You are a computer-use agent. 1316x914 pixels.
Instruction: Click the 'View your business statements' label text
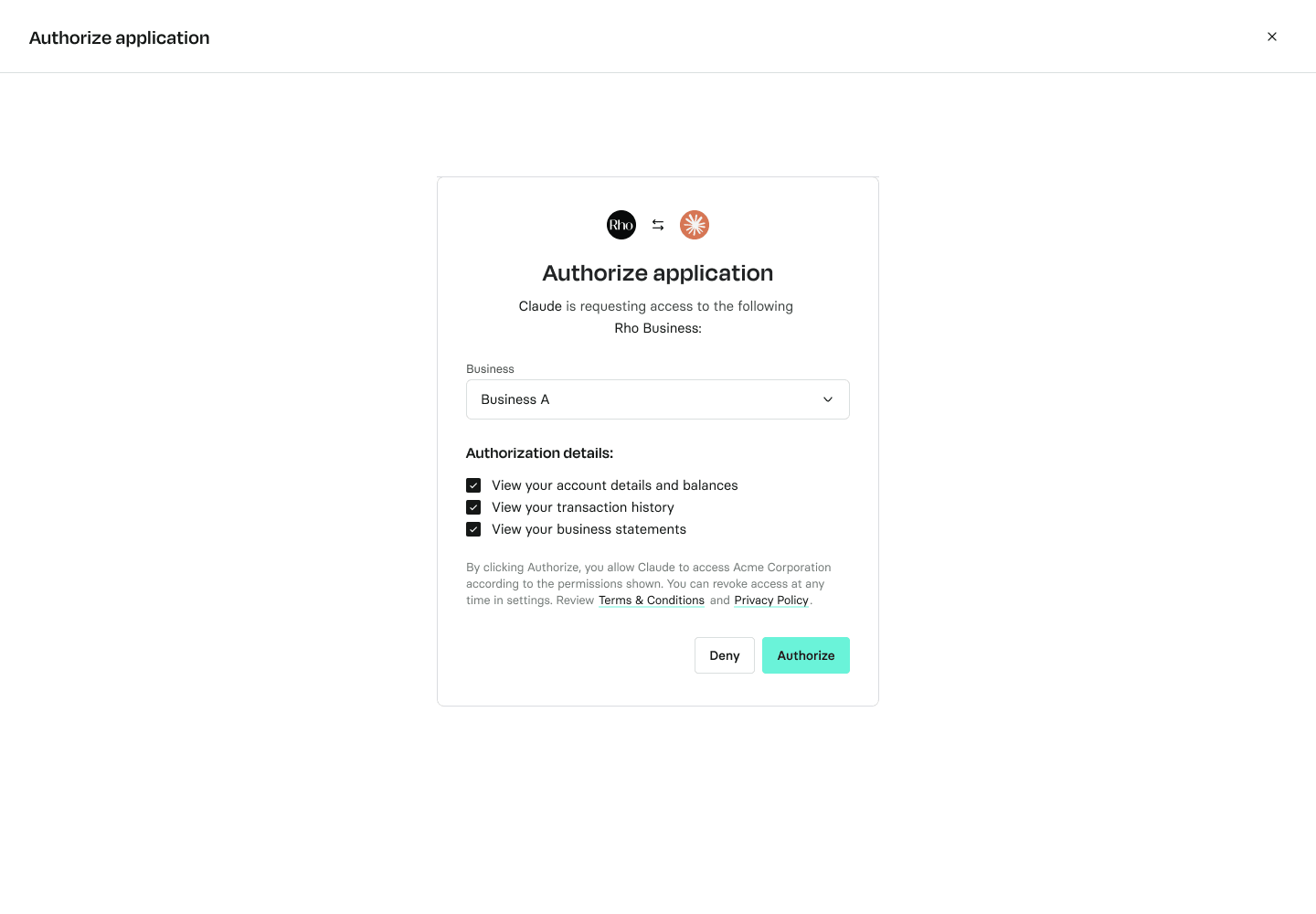[589, 529]
